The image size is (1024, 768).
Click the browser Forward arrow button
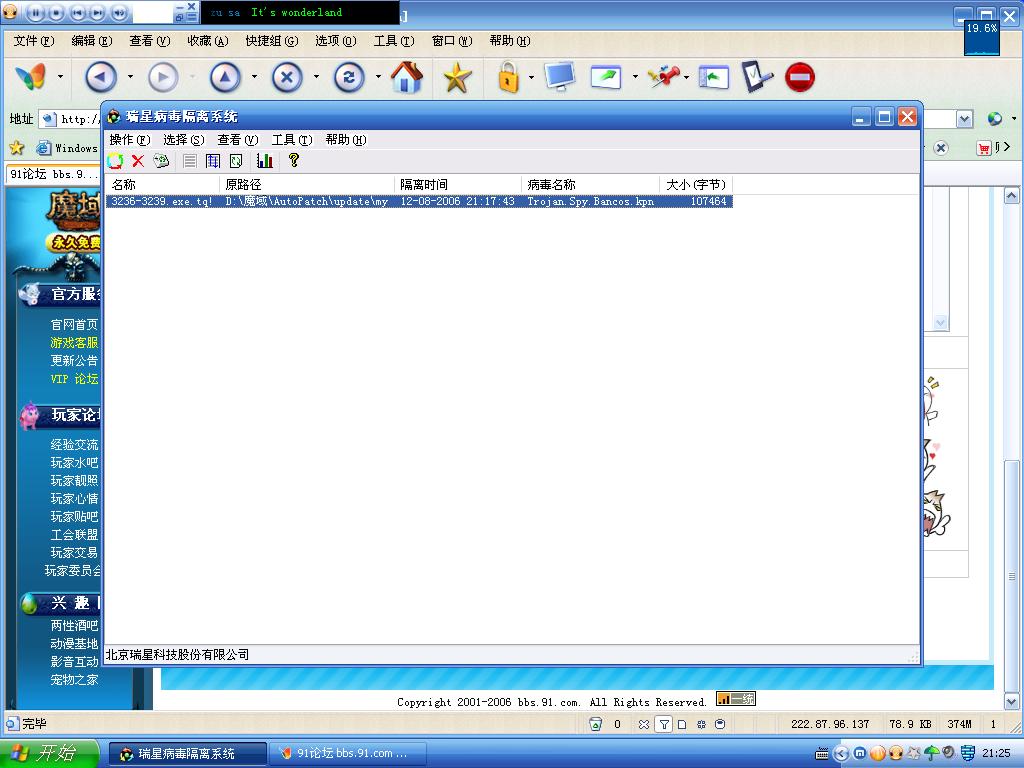click(x=163, y=77)
